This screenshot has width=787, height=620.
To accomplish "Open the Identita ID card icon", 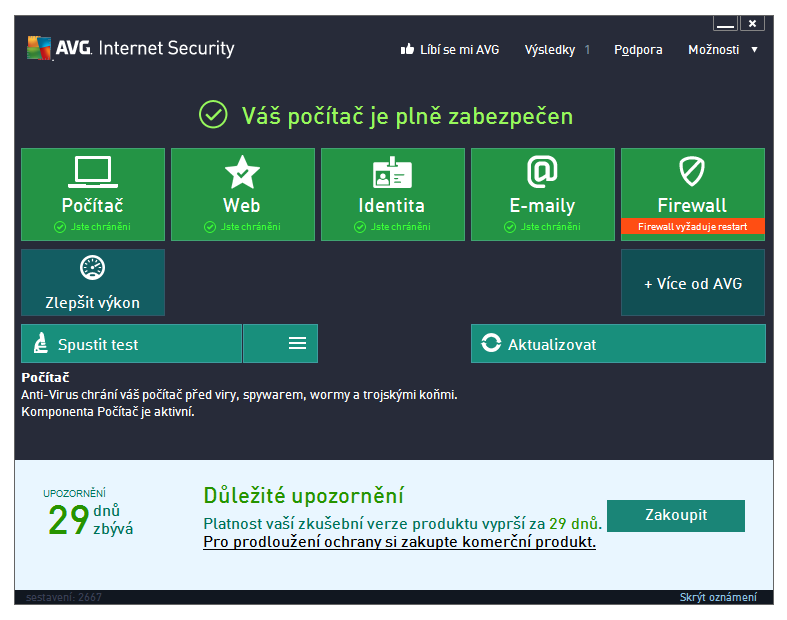I will tap(392, 172).
